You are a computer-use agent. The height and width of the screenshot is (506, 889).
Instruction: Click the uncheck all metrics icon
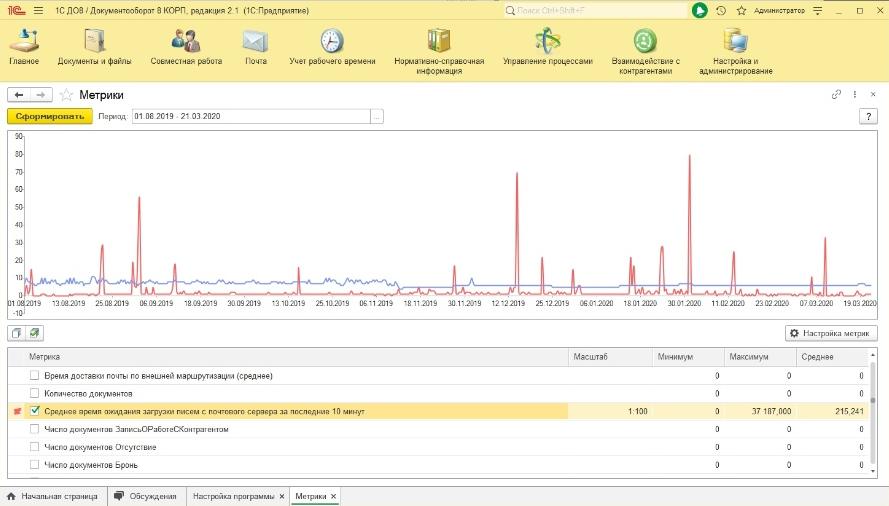(16, 333)
